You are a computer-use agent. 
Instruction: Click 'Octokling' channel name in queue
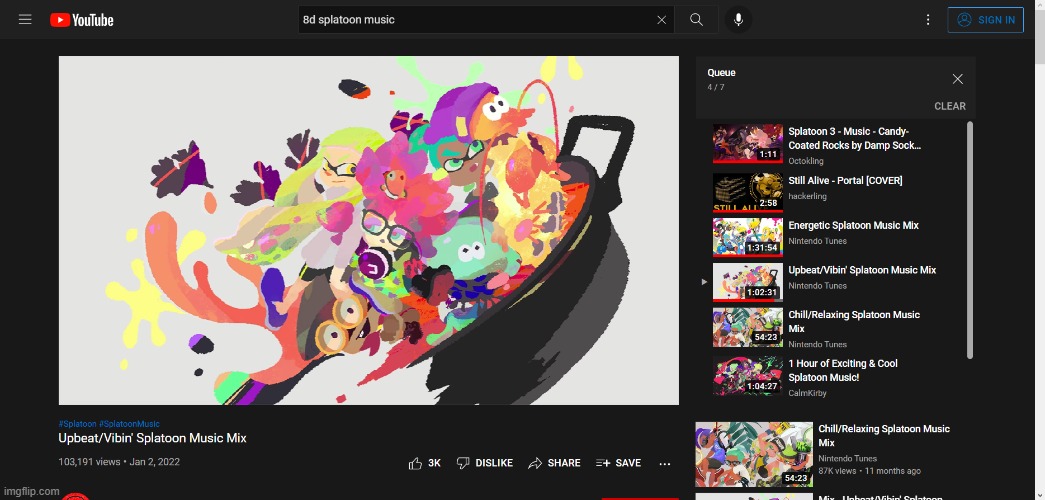(x=806, y=161)
